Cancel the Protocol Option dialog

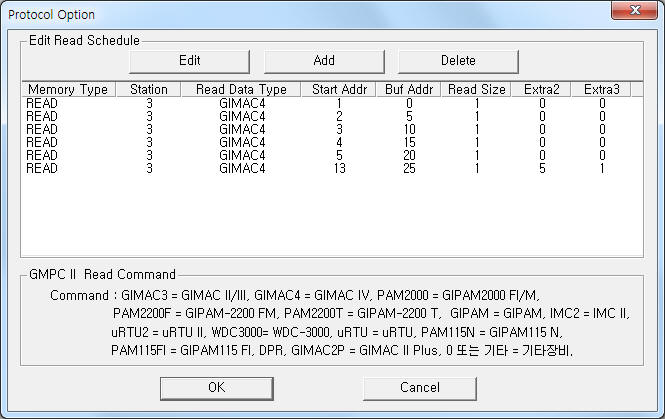420,388
